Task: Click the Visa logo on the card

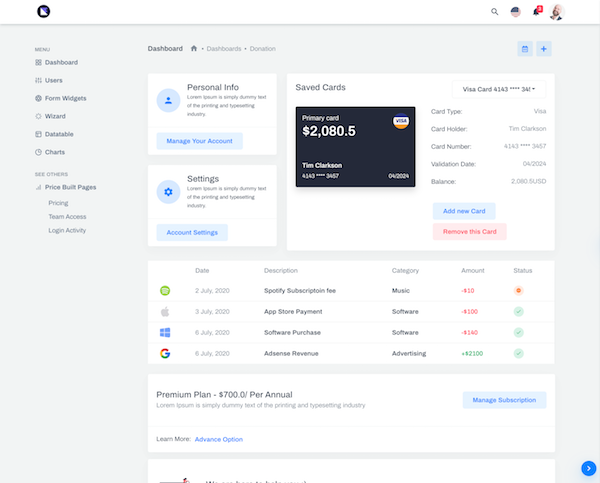Action: [x=401, y=121]
